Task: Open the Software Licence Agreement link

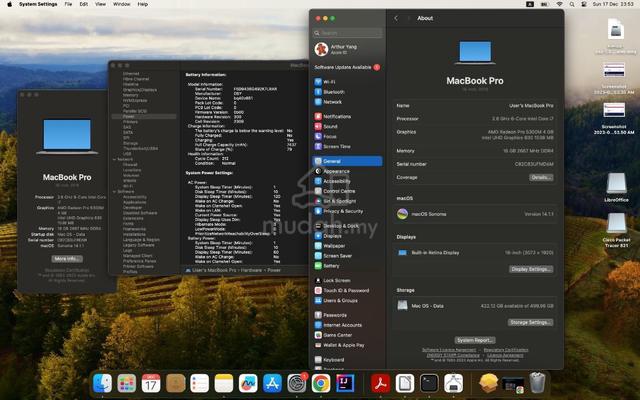Action: coord(449,350)
